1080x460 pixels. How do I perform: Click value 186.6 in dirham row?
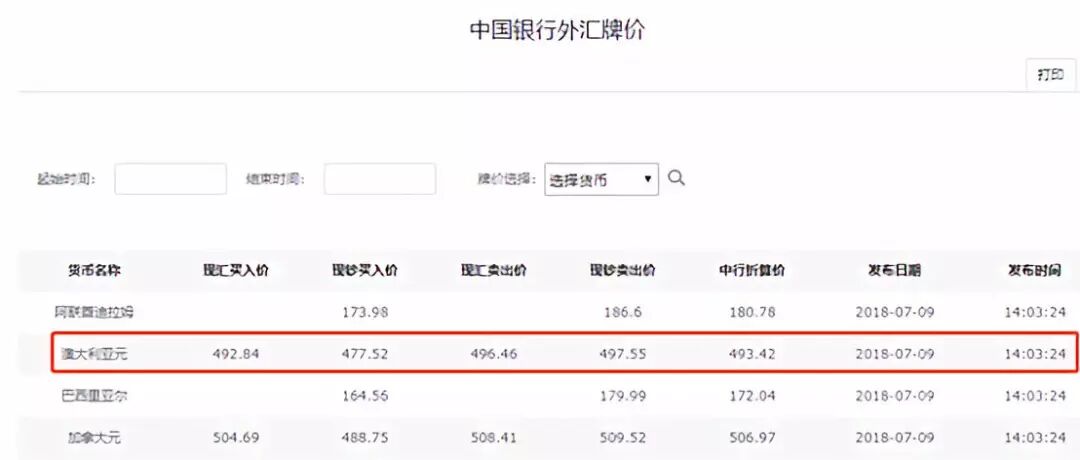[x=623, y=313]
